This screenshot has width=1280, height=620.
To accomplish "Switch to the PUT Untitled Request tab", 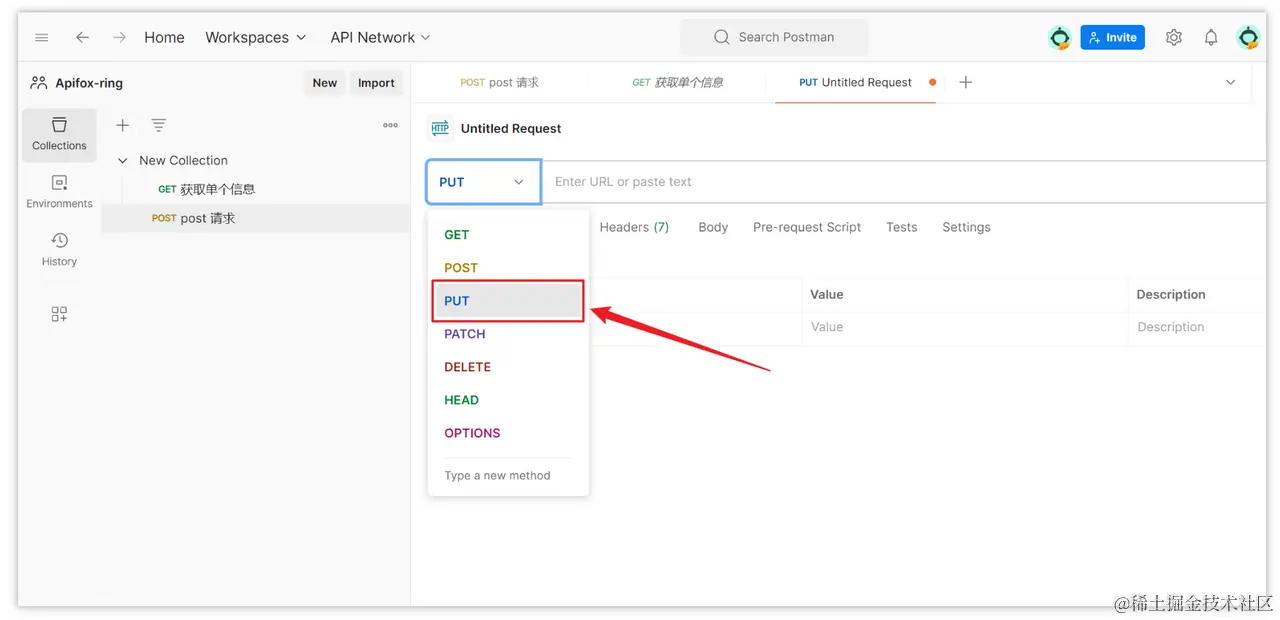I will 856,82.
